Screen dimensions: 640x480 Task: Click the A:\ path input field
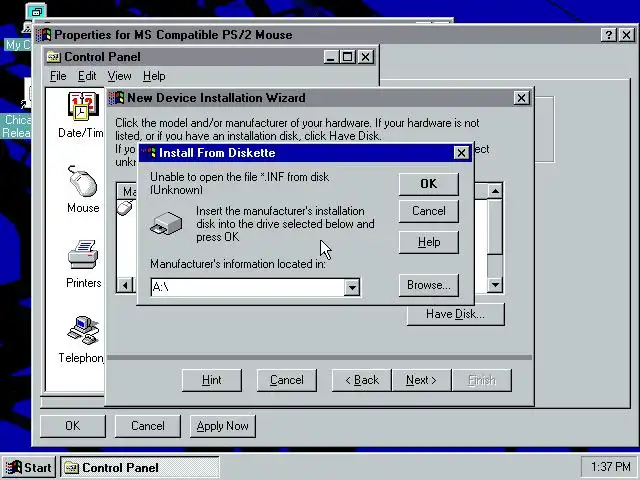pos(247,287)
